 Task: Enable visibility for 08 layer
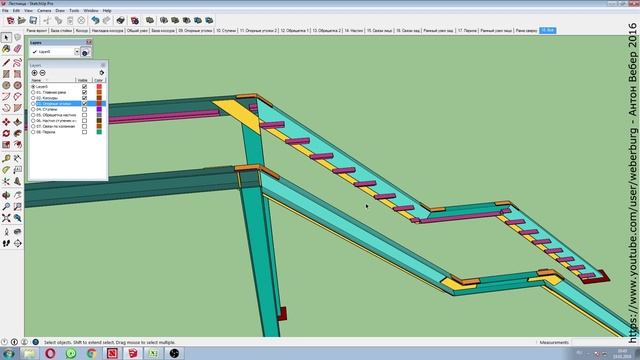(84, 132)
